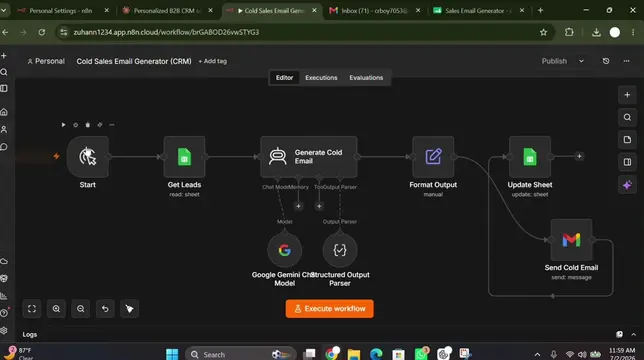Screen dimensions: 644x360
Task: Open the Format Output edit node
Action: [x=433, y=156]
